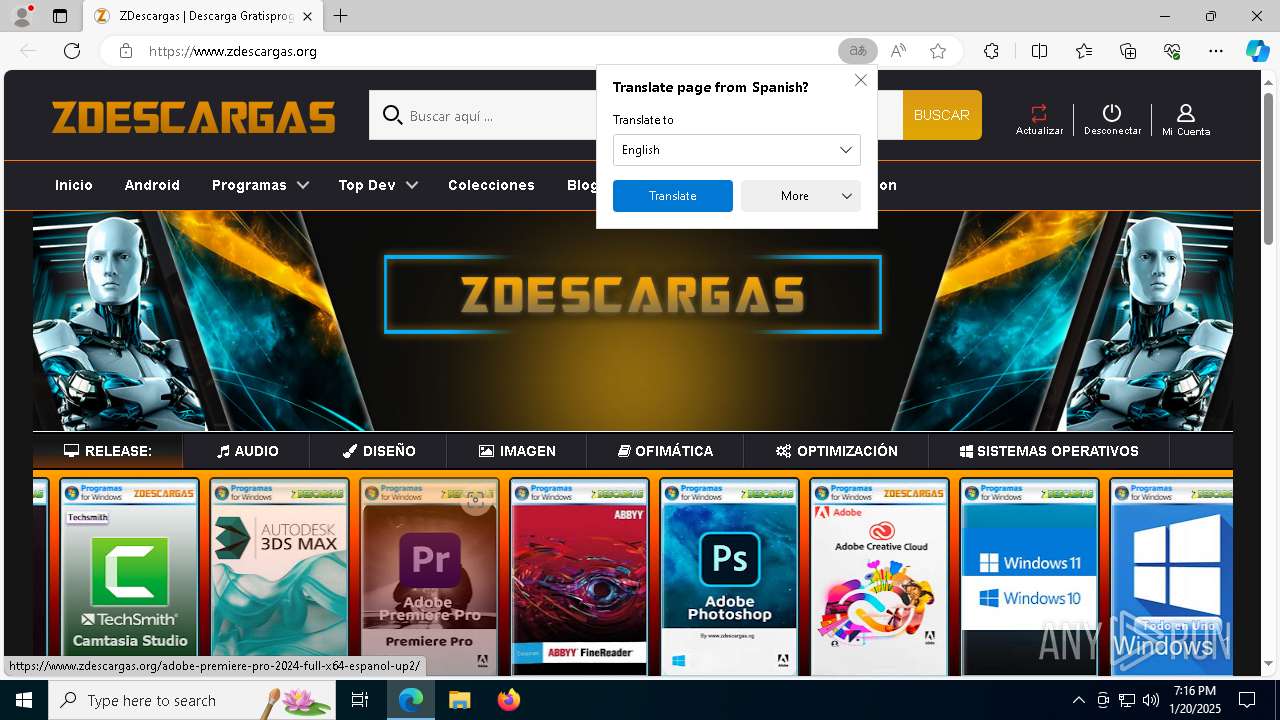This screenshot has width=1280, height=720.
Task: Open Mi Cuenta user icon
Action: coord(1186,119)
